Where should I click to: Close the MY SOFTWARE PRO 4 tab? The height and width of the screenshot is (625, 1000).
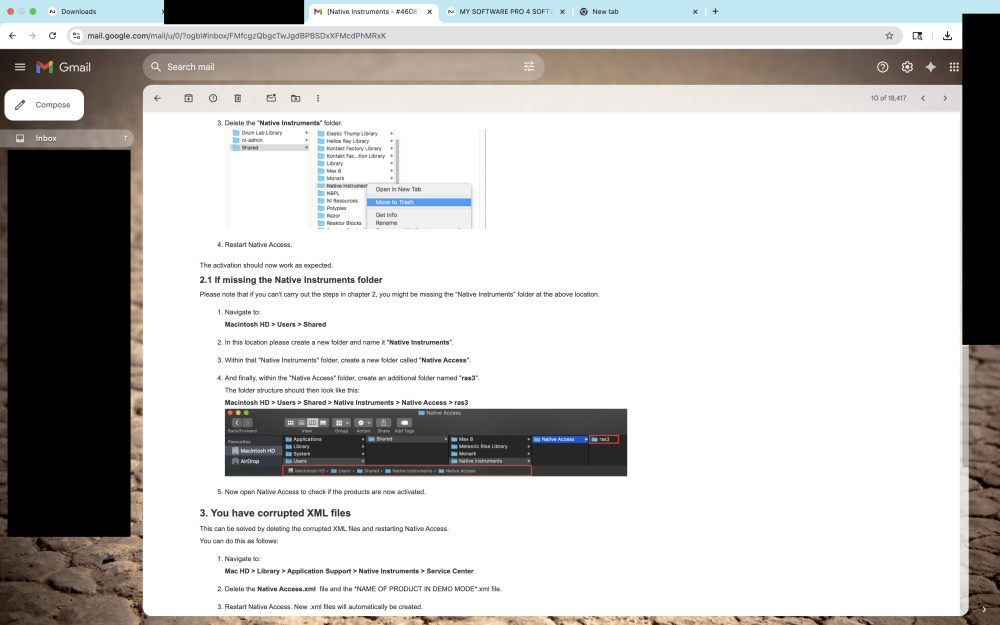[x=562, y=11]
